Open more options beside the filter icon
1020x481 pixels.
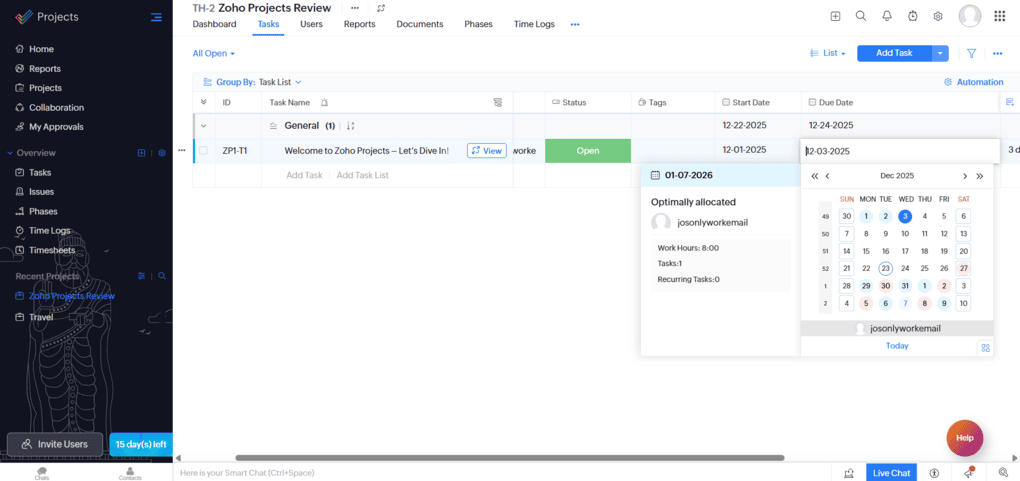pos(997,53)
